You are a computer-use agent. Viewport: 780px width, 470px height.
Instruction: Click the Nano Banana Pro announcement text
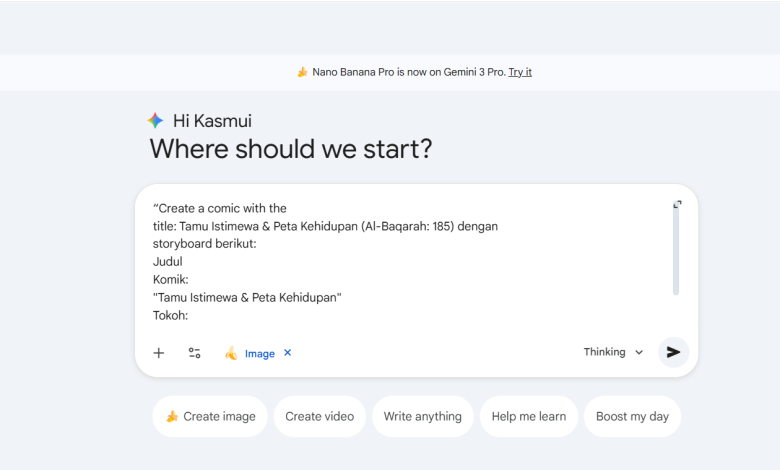click(x=408, y=72)
